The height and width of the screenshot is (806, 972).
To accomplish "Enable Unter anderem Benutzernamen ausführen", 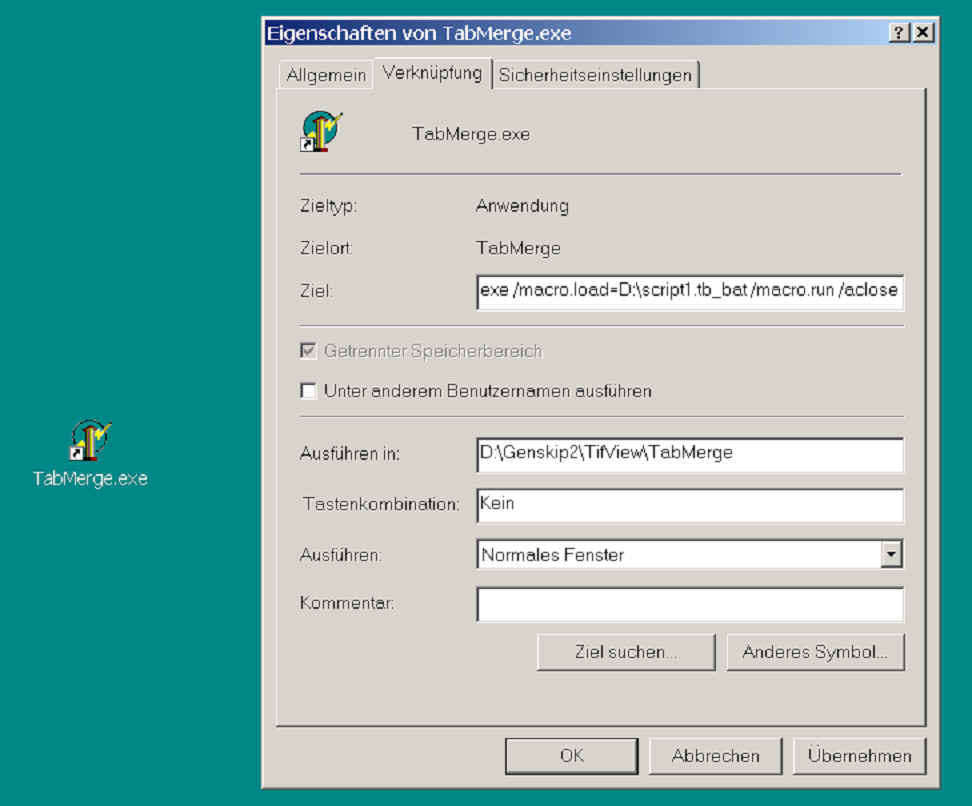I will tap(308, 390).
